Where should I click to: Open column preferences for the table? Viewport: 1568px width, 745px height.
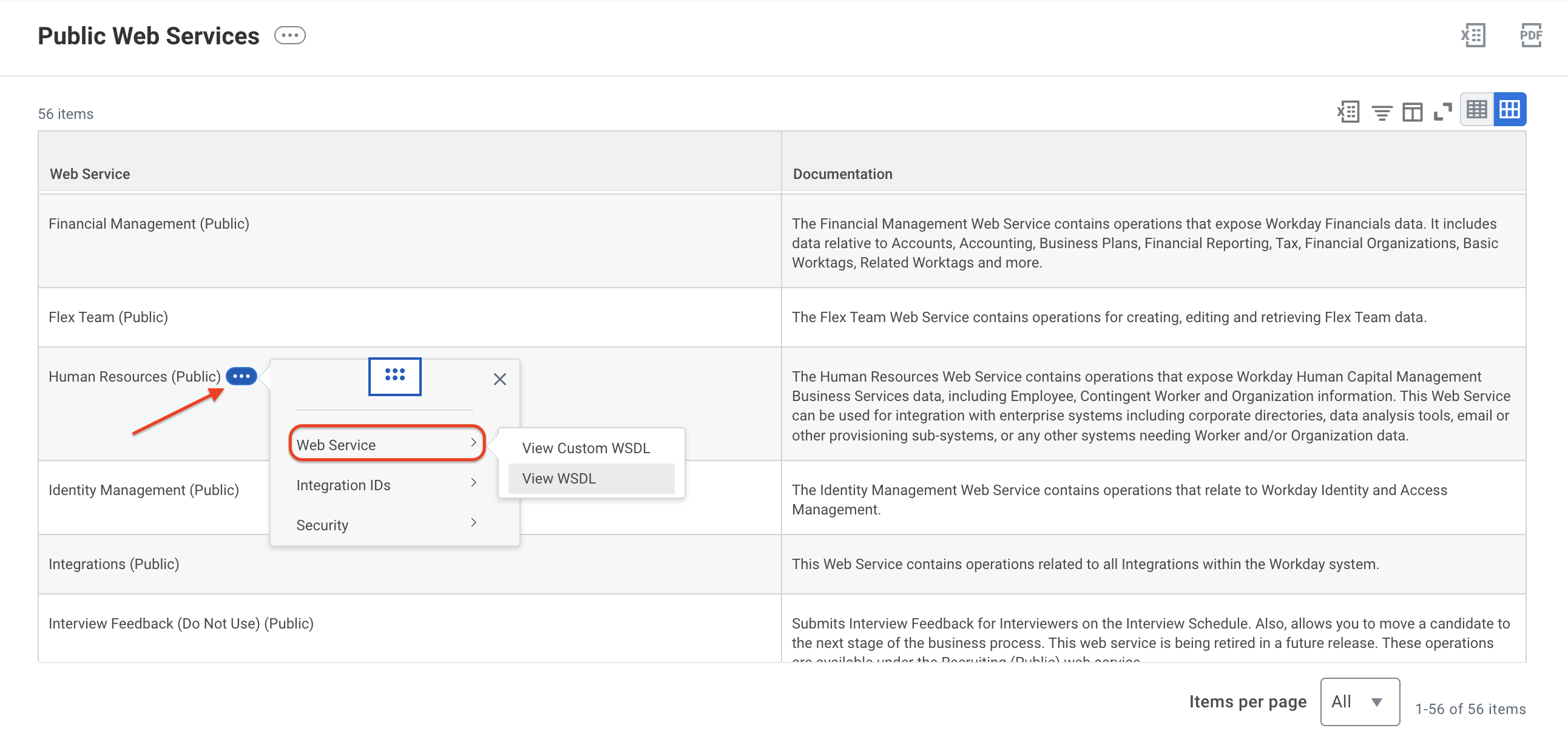click(1412, 112)
